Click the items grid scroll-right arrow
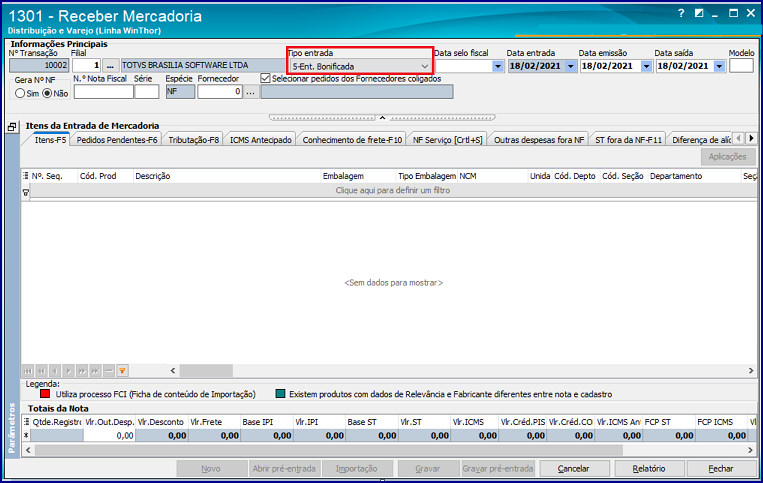The height and width of the screenshot is (483, 763). [x=751, y=371]
